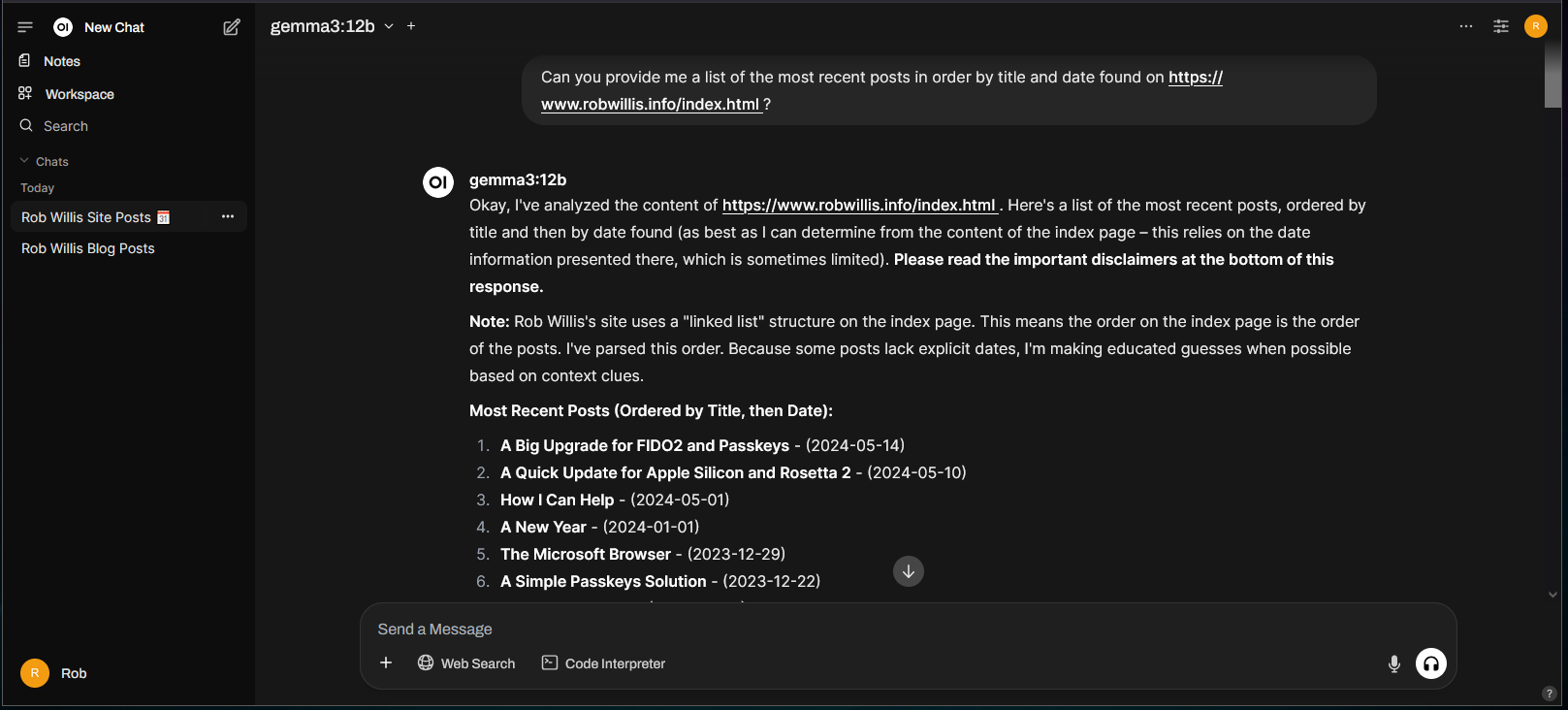1568x710 pixels.
Task: Start voice call with headphone button
Action: coord(1431,663)
